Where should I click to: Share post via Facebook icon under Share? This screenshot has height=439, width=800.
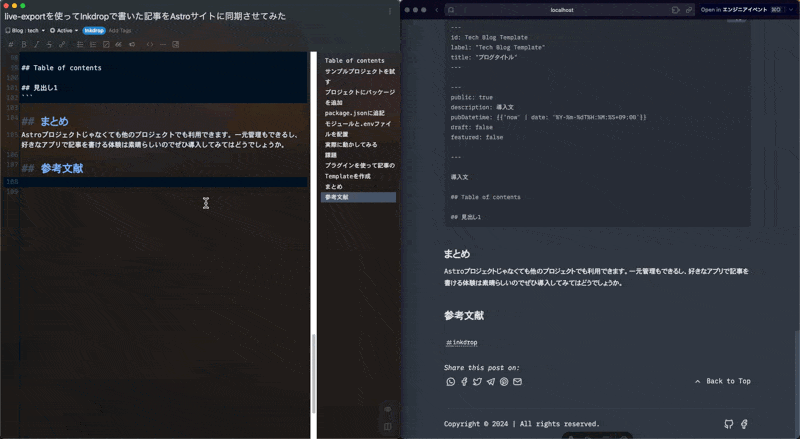464,382
